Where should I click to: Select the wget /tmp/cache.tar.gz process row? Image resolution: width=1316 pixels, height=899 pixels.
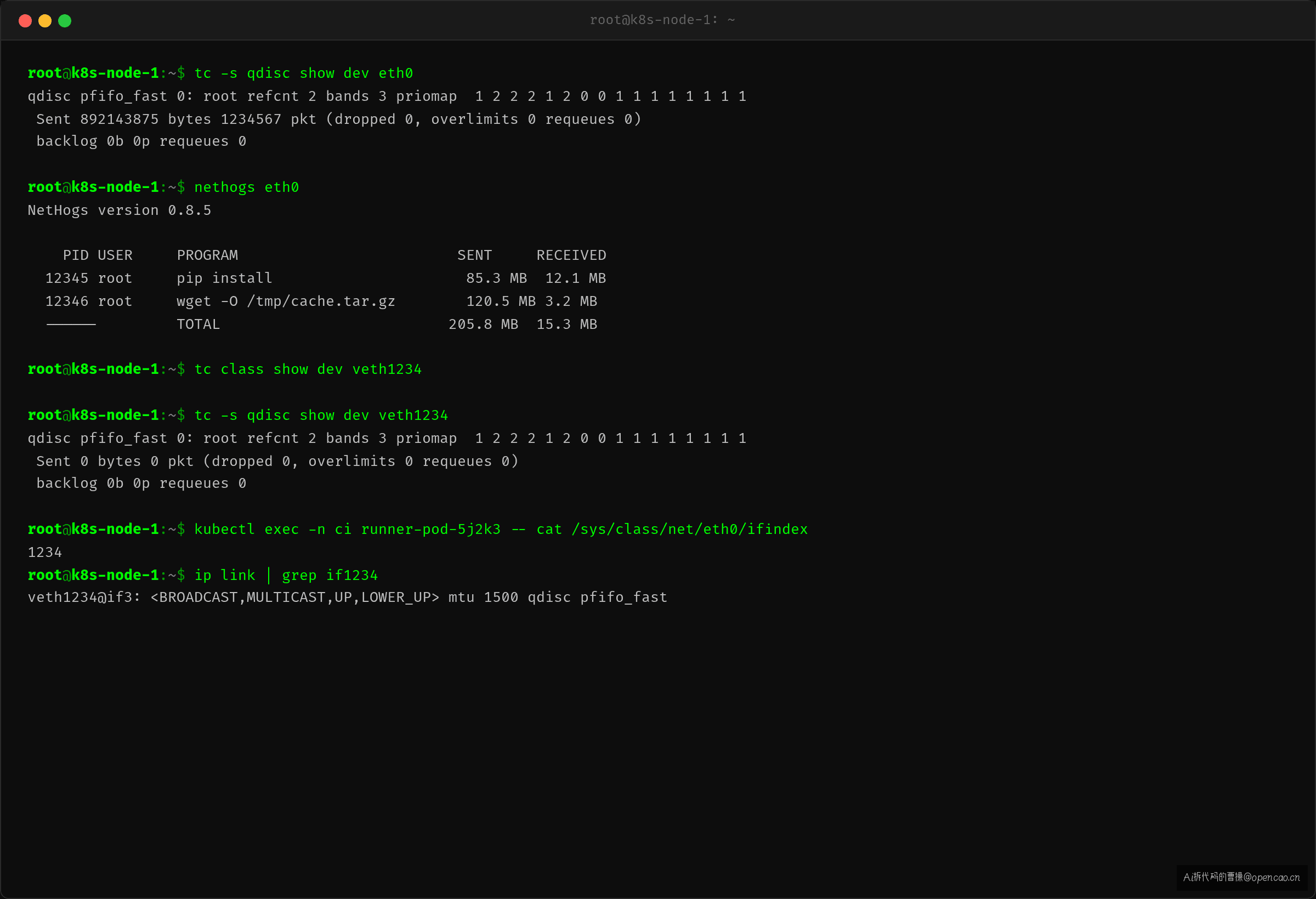321,301
